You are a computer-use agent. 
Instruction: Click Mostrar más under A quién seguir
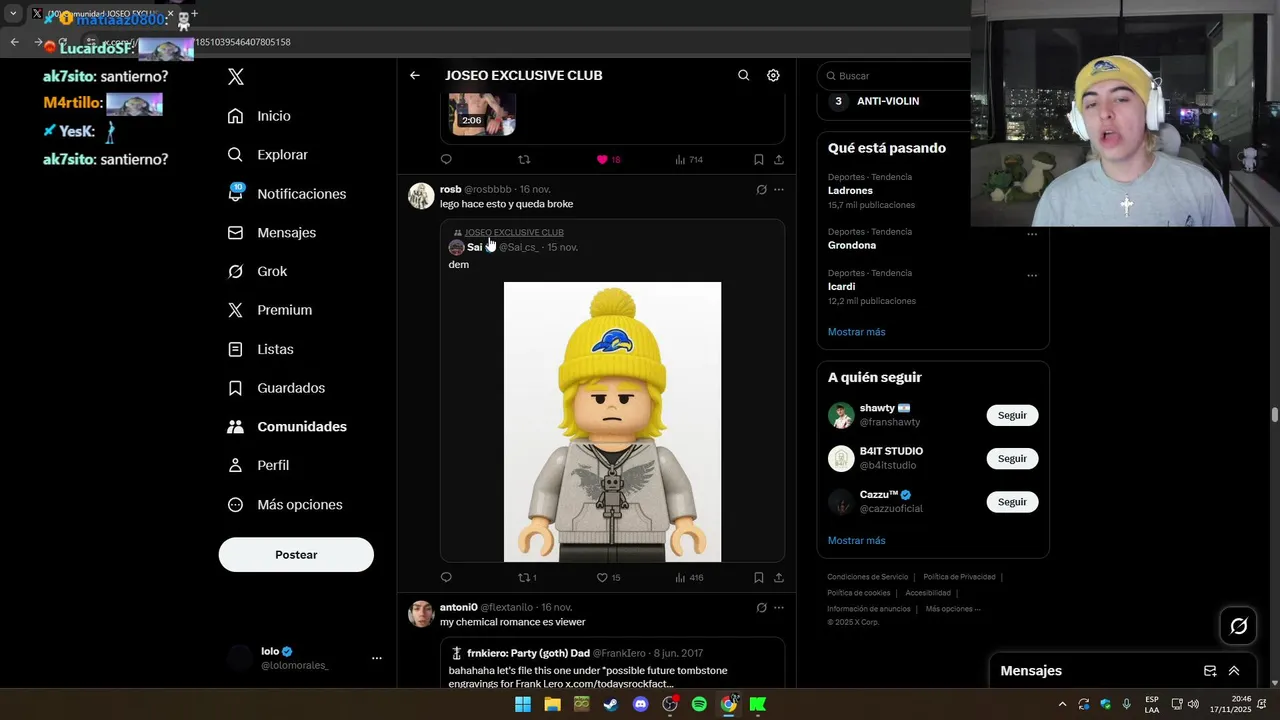click(856, 541)
